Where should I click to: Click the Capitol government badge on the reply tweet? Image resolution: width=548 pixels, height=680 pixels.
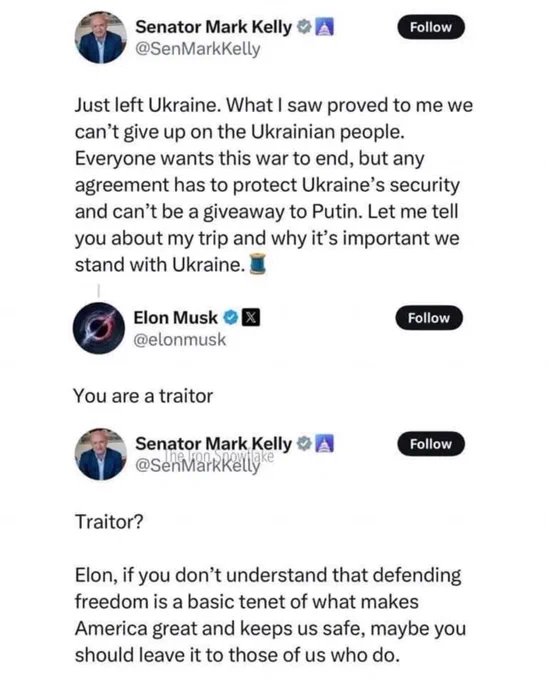pos(324,444)
